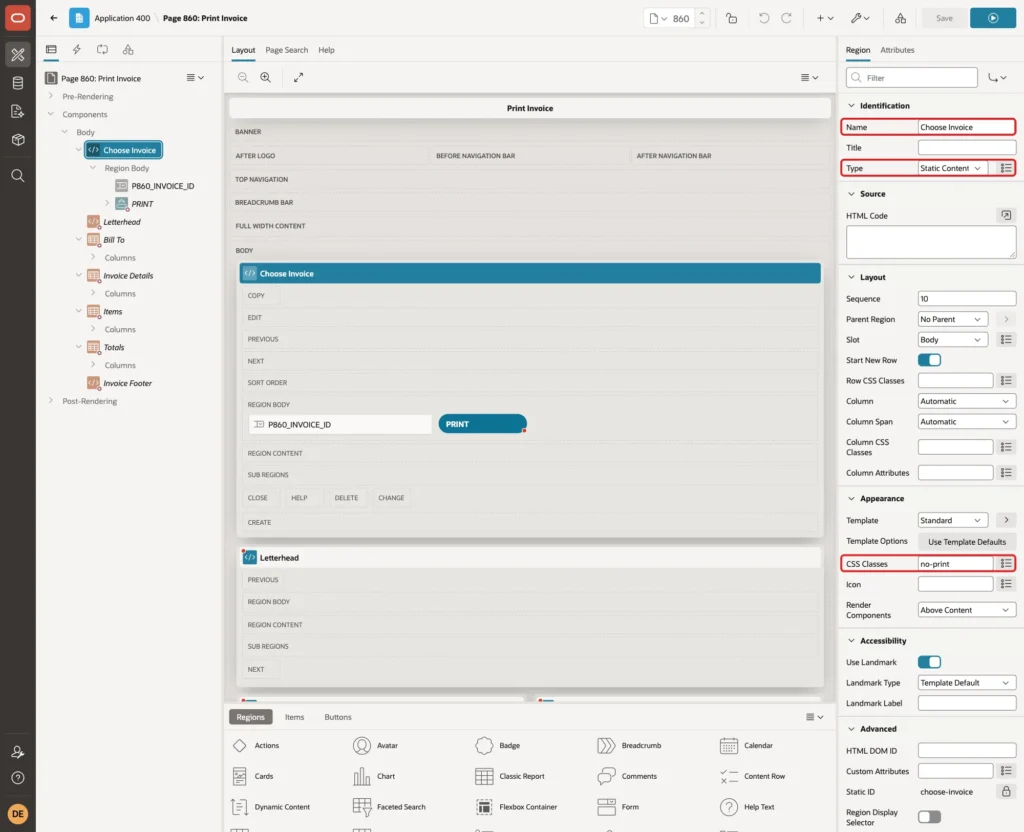Open Gallery cube icon in left sidebar
The height and width of the screenshot is (832, 1024).
tap(18, 140)
